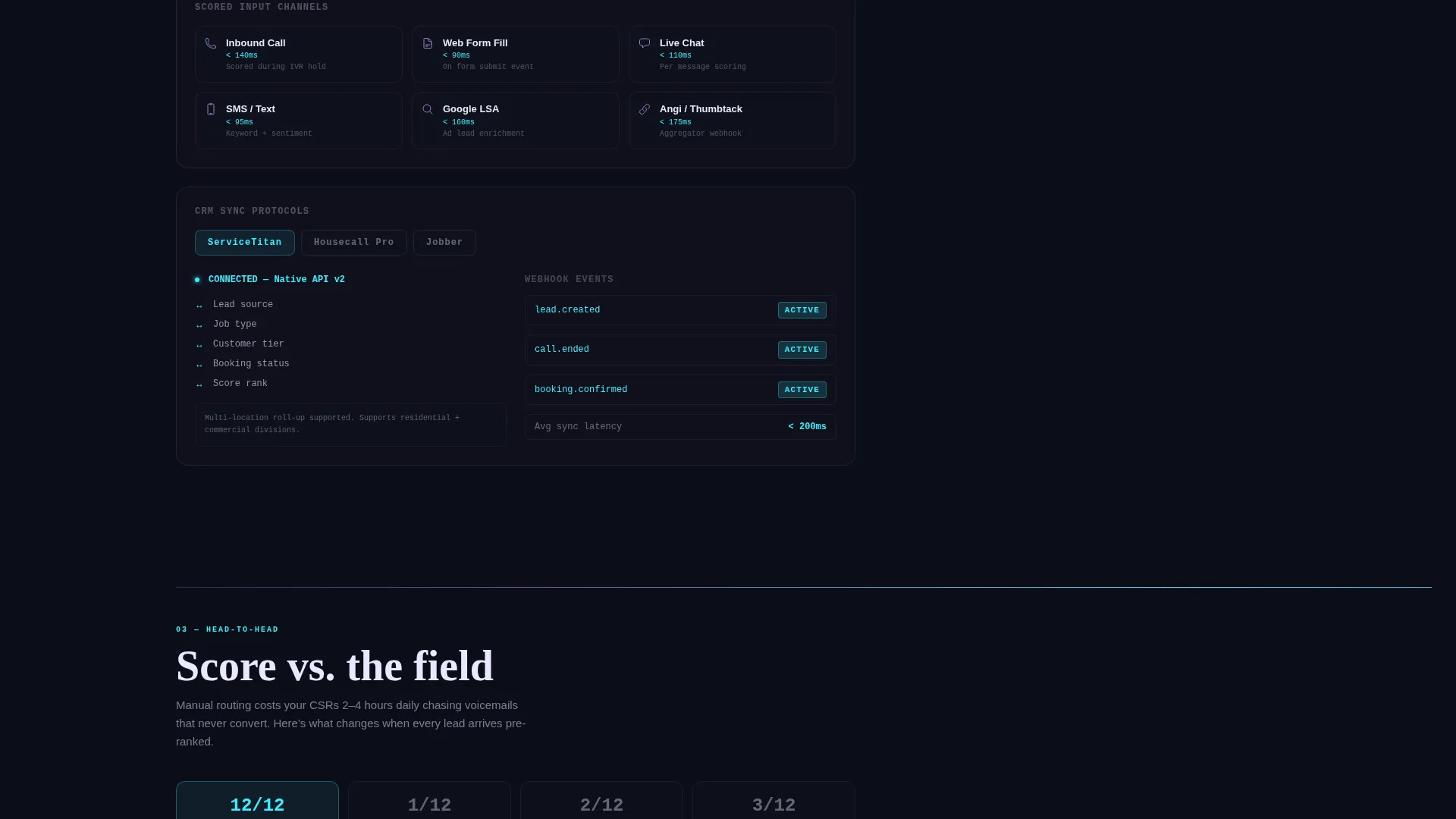Click the sync arrows icon beside Score rank

[x=199, y=384]
